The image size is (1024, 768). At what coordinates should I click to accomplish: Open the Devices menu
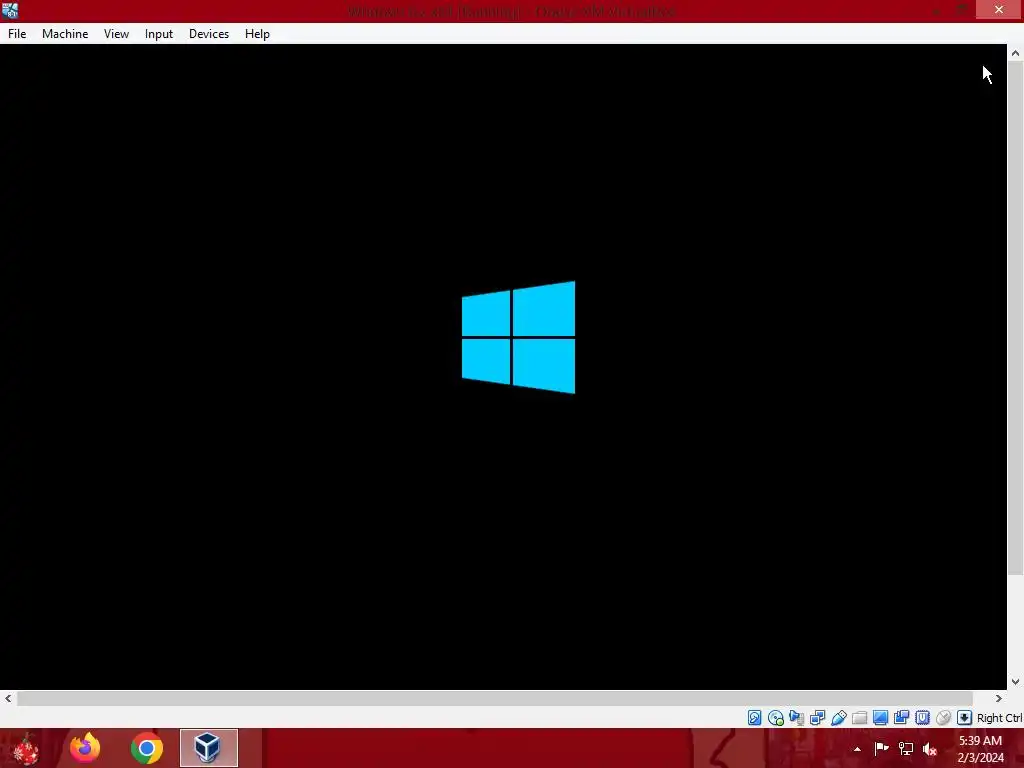(x=209, y=34)
